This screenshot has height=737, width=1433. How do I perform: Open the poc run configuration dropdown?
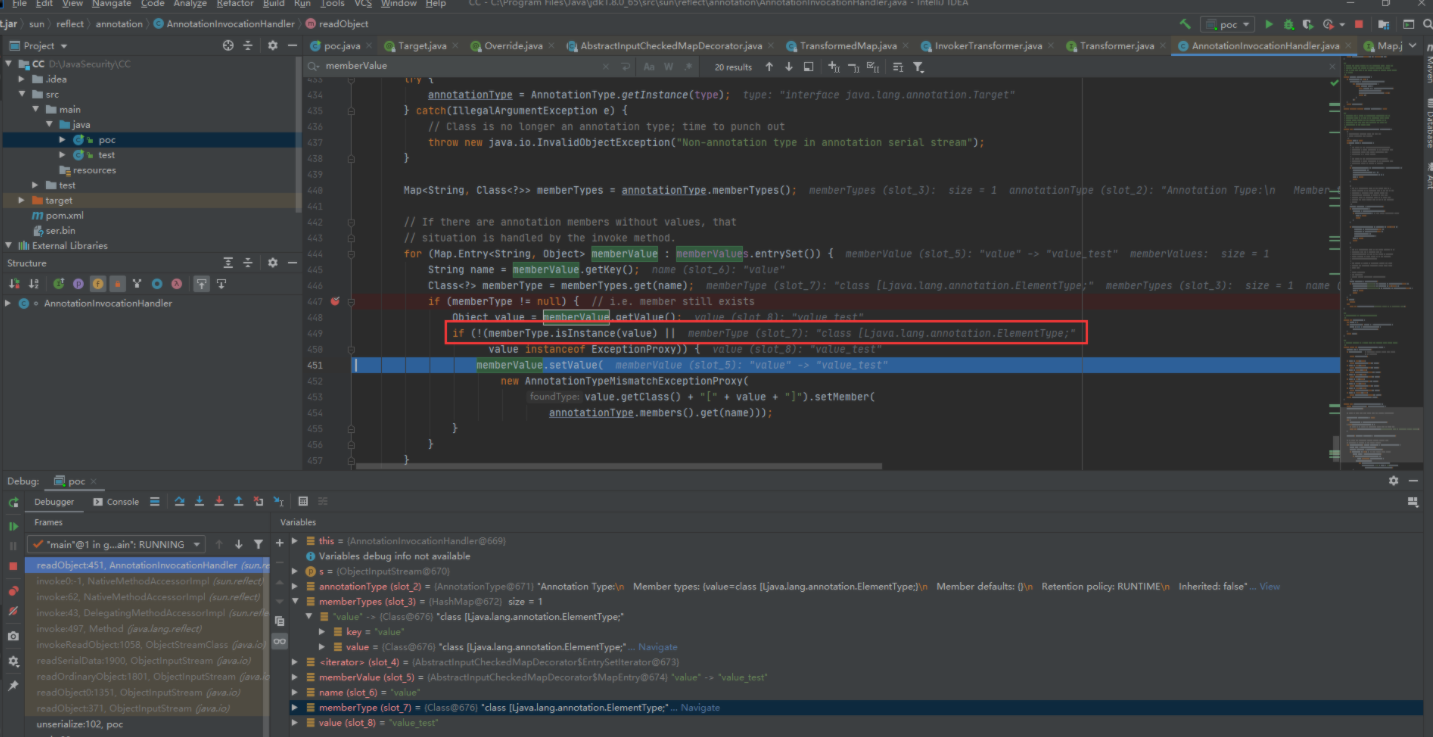[1227, 24]
